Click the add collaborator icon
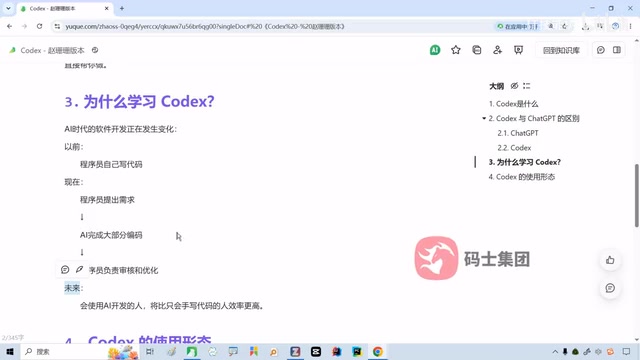The image size is (640, 360). click(x=497, y=50)
